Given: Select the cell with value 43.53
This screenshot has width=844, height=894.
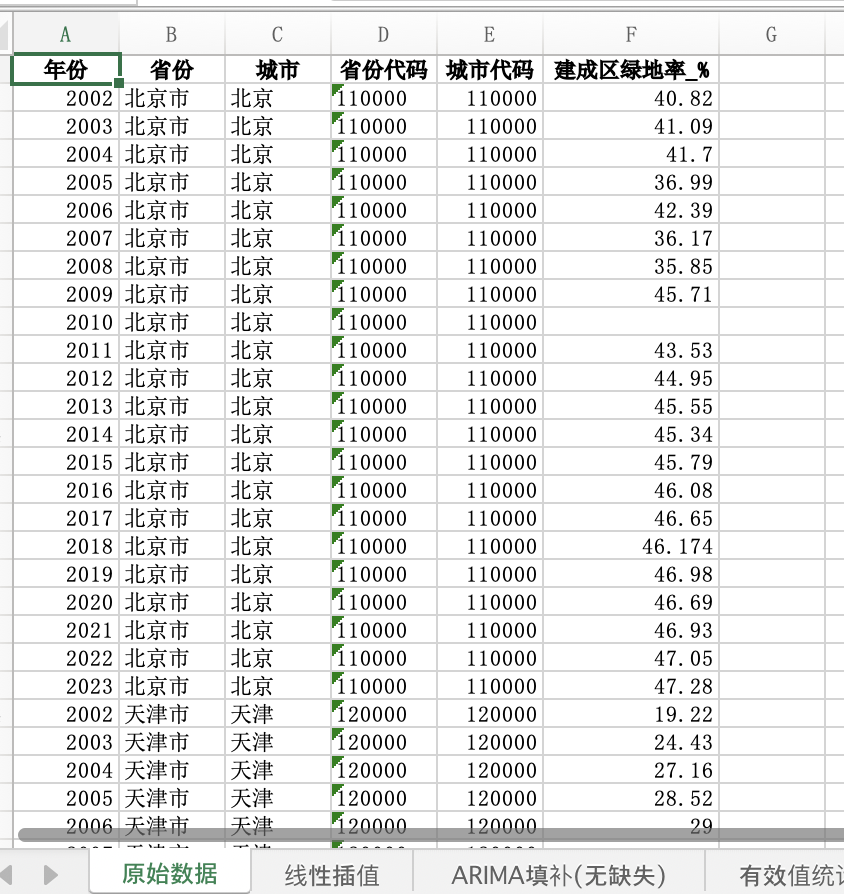Looking at the screenshot, I should 631,350.
